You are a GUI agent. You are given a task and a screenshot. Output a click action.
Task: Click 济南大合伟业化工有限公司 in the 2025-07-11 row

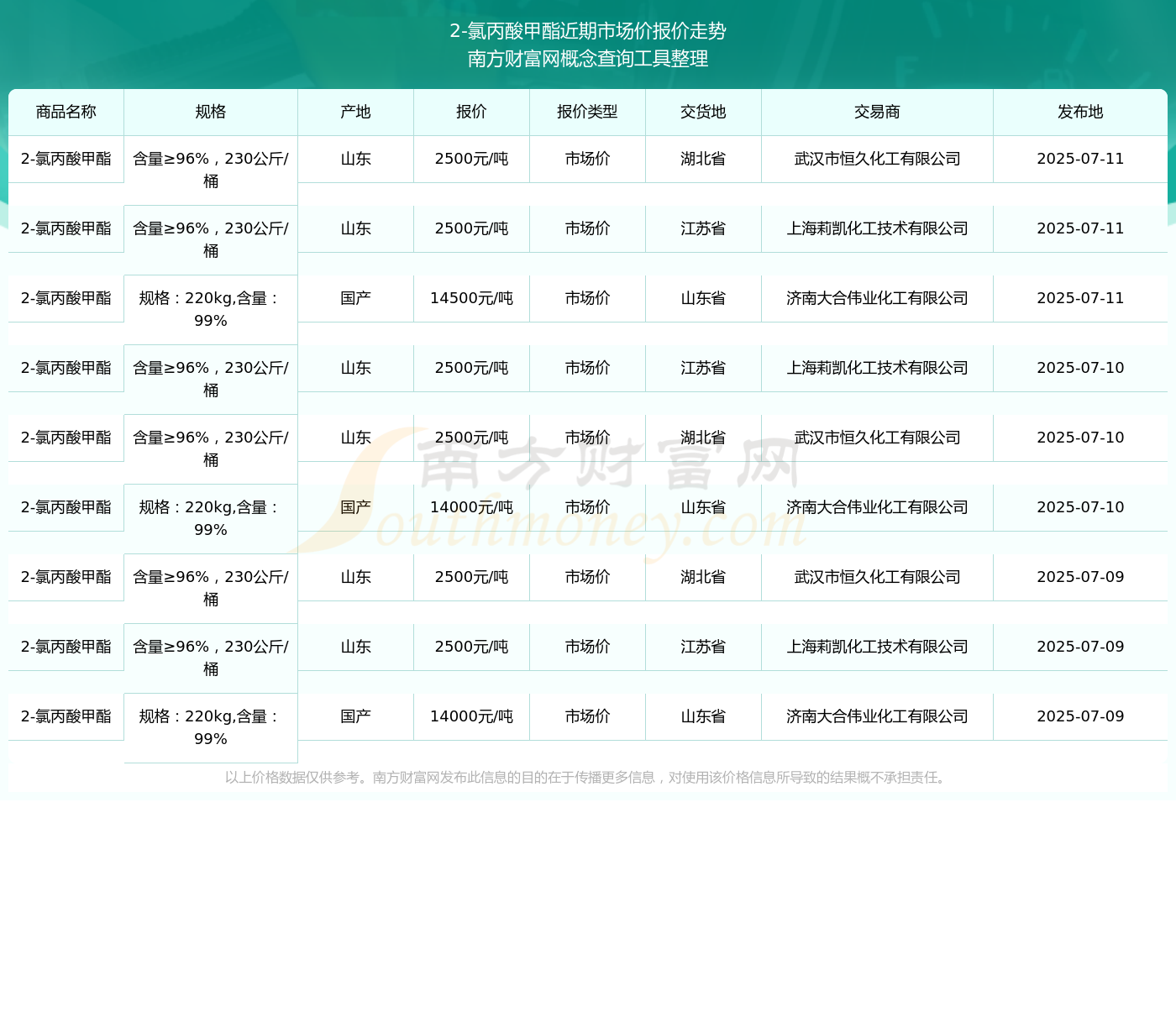[x=877, y=298]
